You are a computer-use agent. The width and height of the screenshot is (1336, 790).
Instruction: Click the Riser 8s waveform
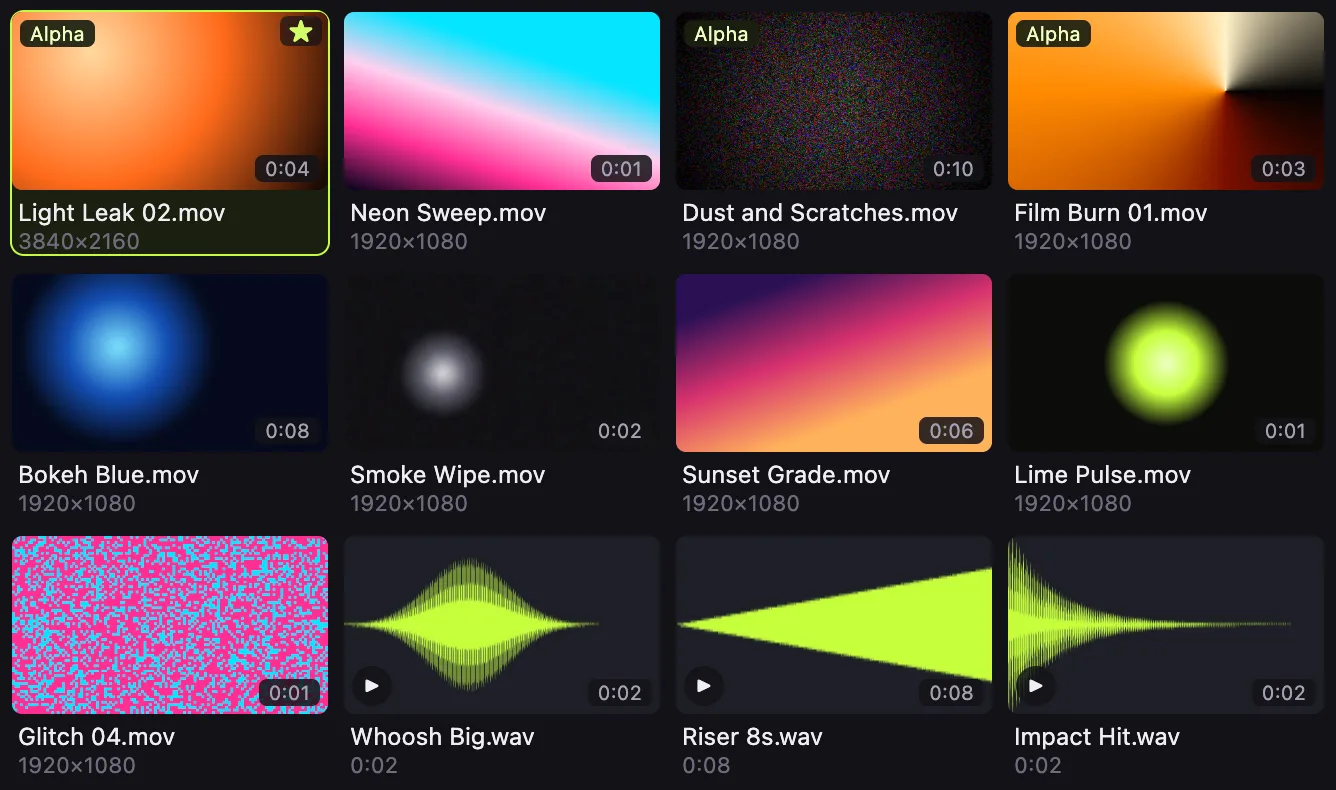tap(834, 625)
